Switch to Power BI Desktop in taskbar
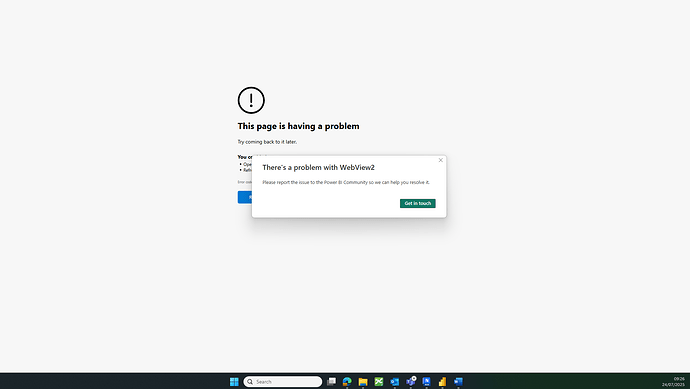Viewport: 690px width, 389px height. pyautogui.click(x=442, y=382)
